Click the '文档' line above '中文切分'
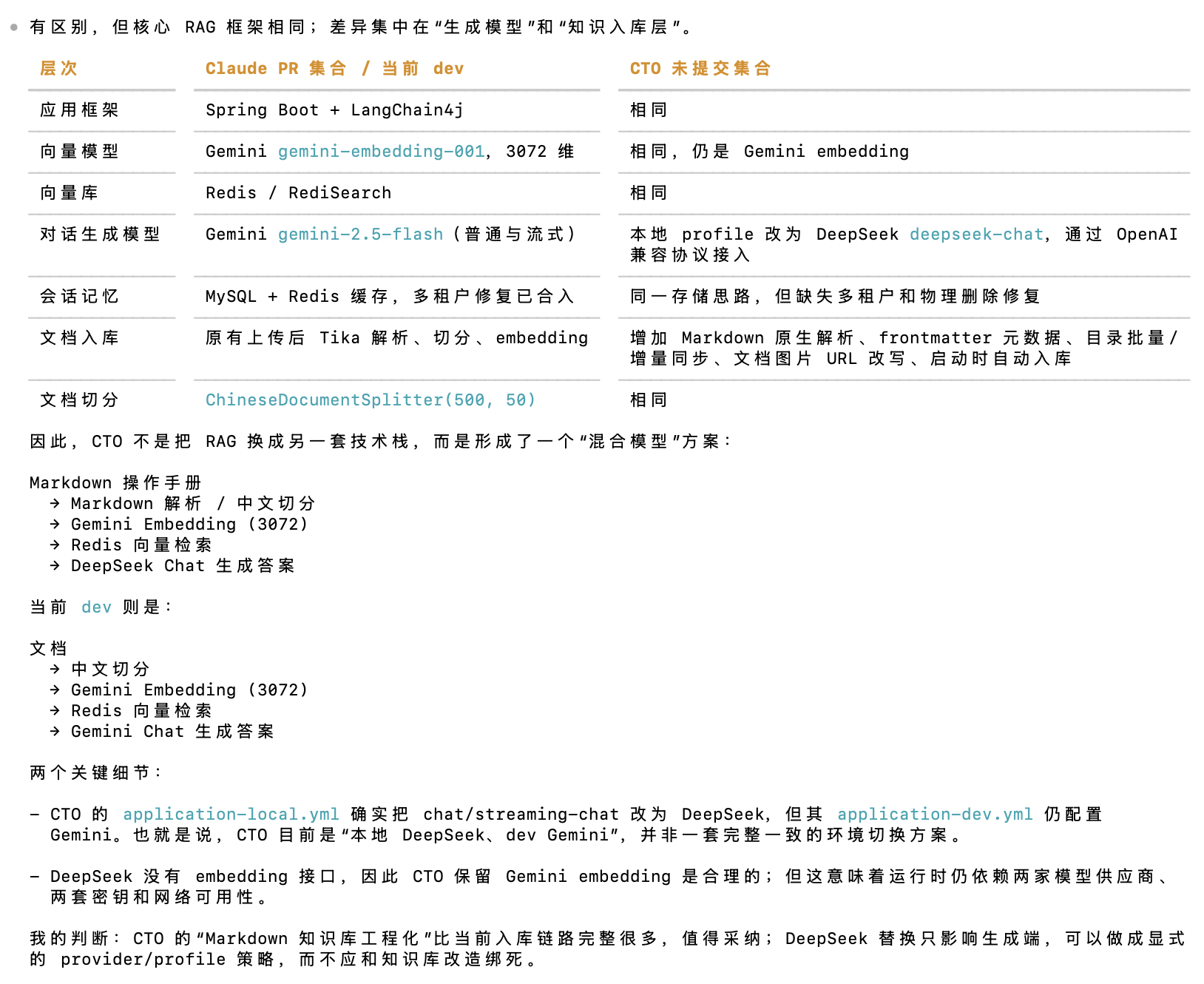 pyautogui.click(x=48, y=649)
